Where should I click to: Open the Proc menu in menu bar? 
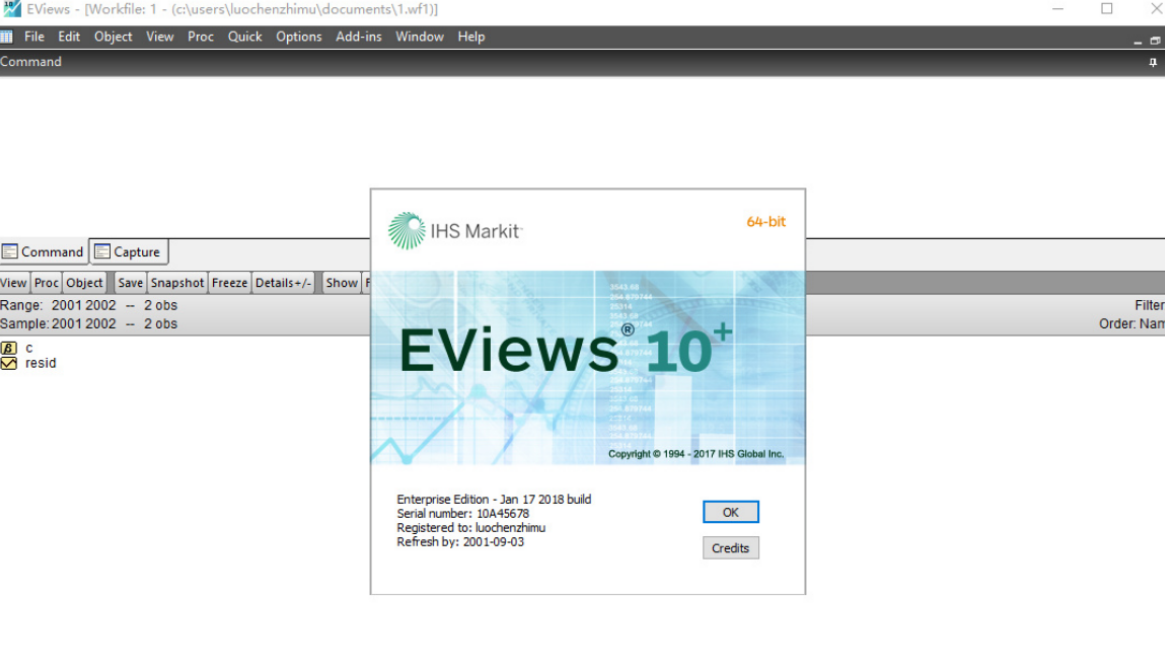[x=201, y=36]
